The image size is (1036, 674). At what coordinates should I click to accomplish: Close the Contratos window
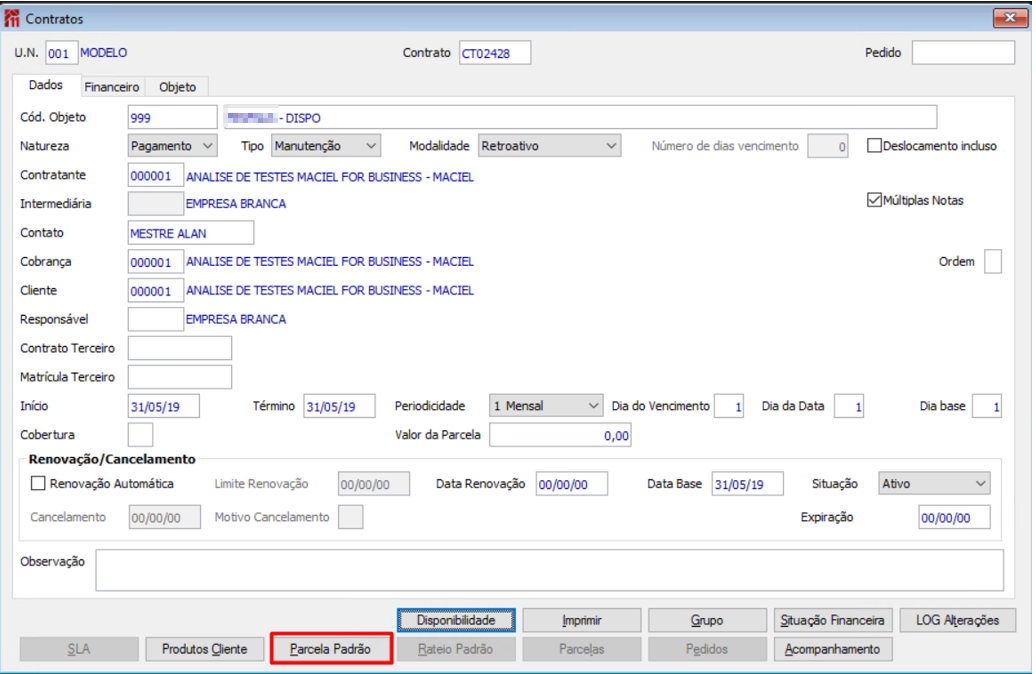pyautogui.click(x=1010, y=18)
